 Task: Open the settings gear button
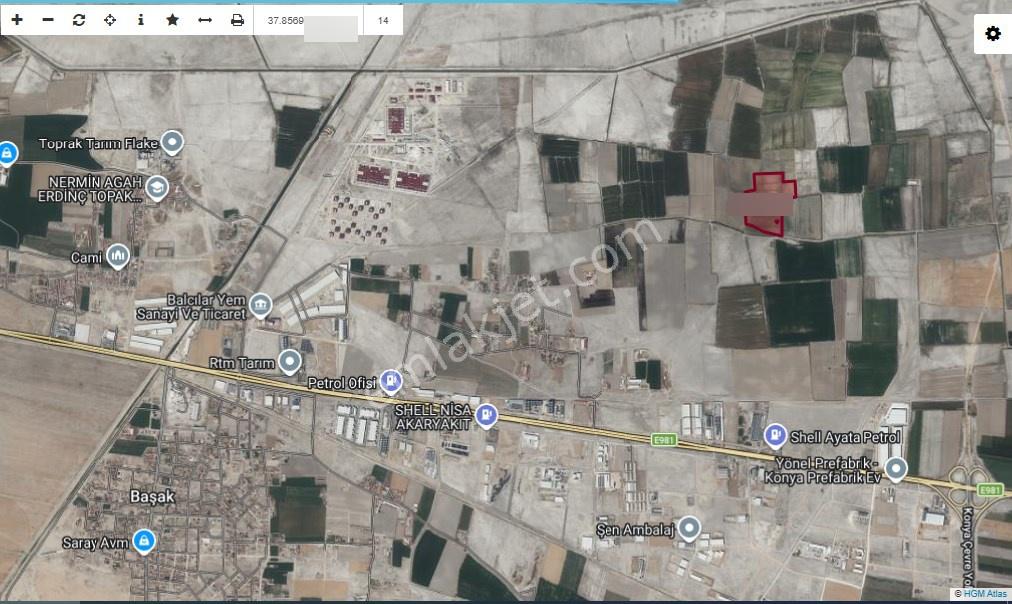[x=993, y=33]
